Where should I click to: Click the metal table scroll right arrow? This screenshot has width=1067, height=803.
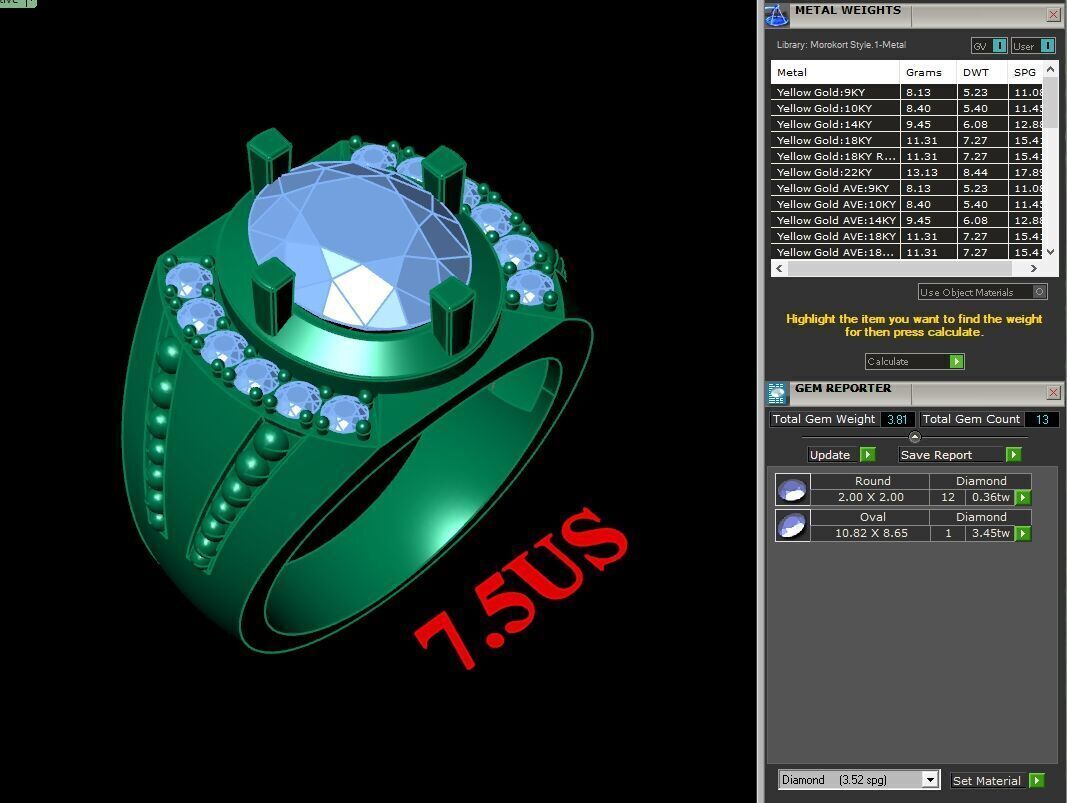pyautogui.click(x=1034, y=268)
